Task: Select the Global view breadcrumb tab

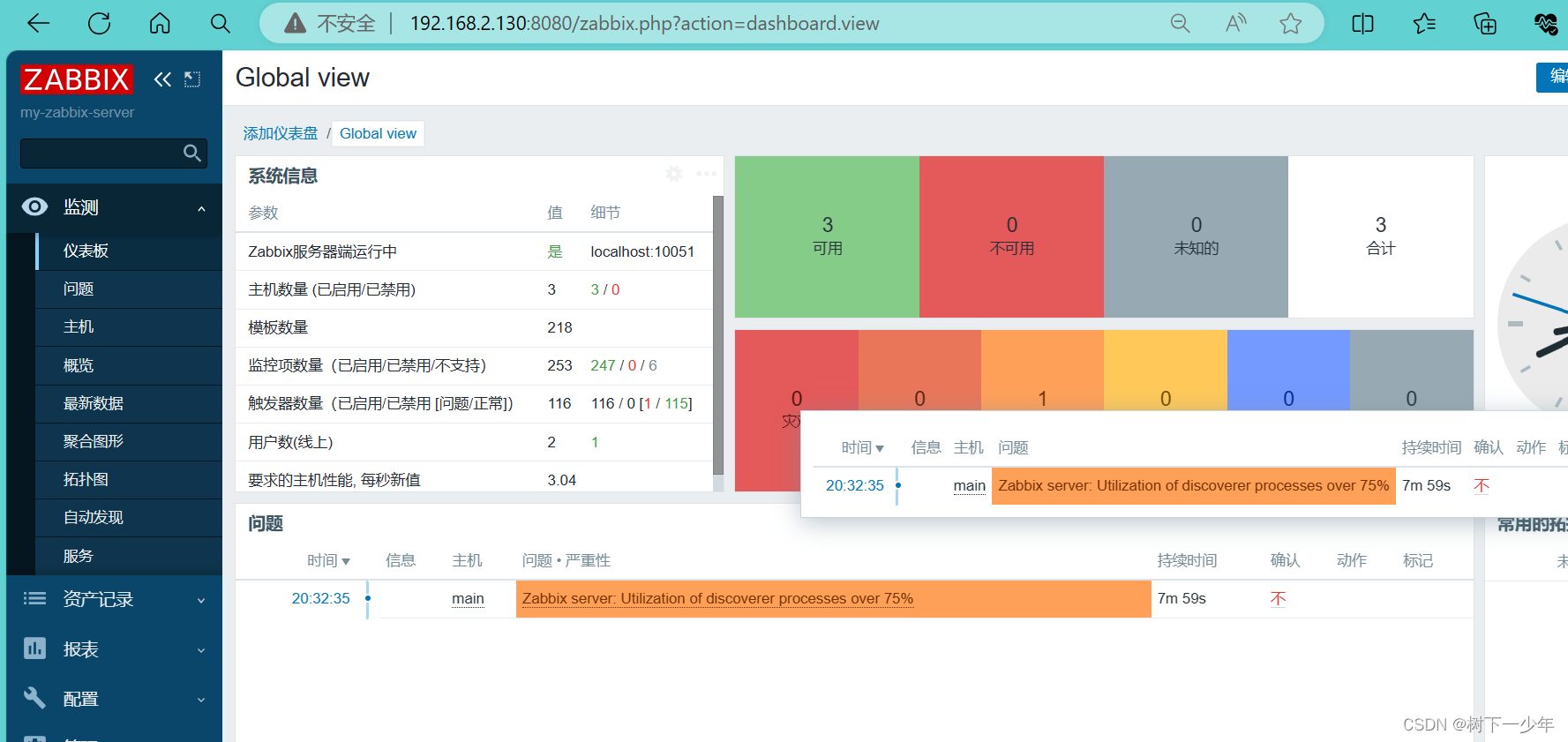Action: click(378, 133)
